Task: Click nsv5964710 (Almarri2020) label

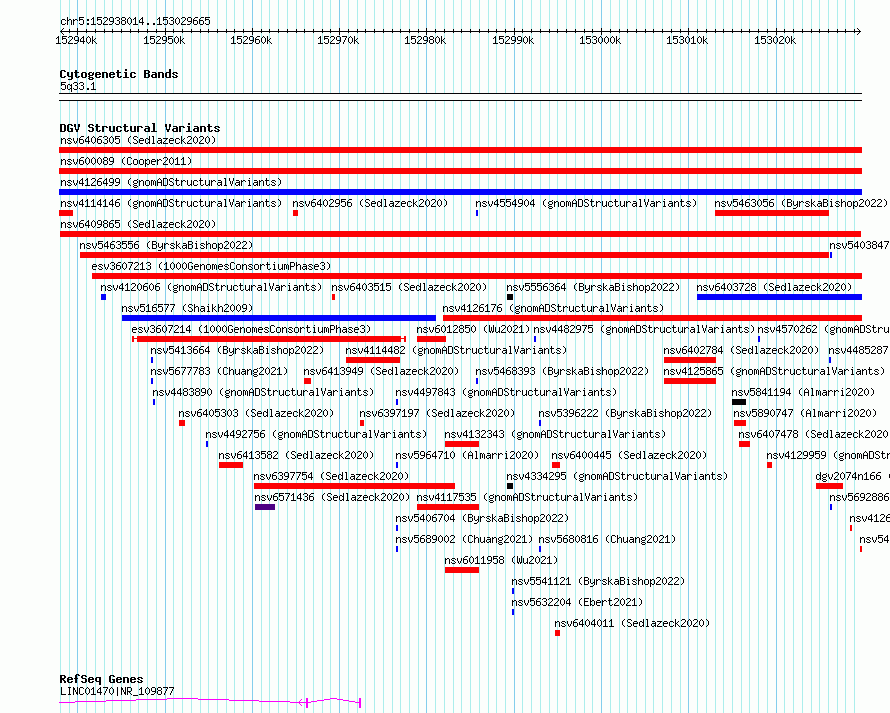Action: [467, 455]
